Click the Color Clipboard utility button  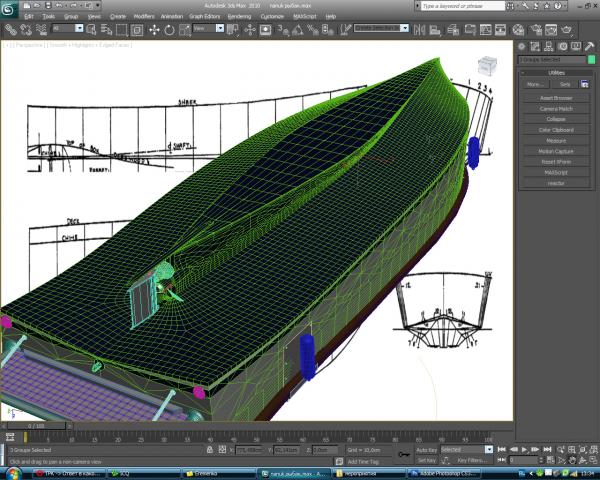[556, 130]
